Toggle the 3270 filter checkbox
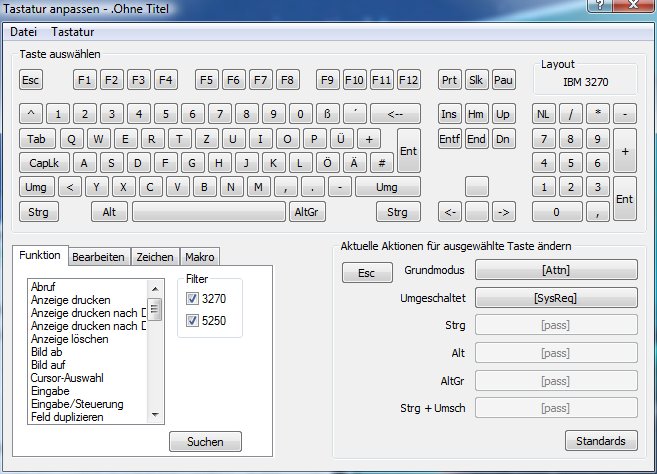Image resolution: width=657 pixels, height=474 pixels. pyautogui.click(x=193, y=299)
